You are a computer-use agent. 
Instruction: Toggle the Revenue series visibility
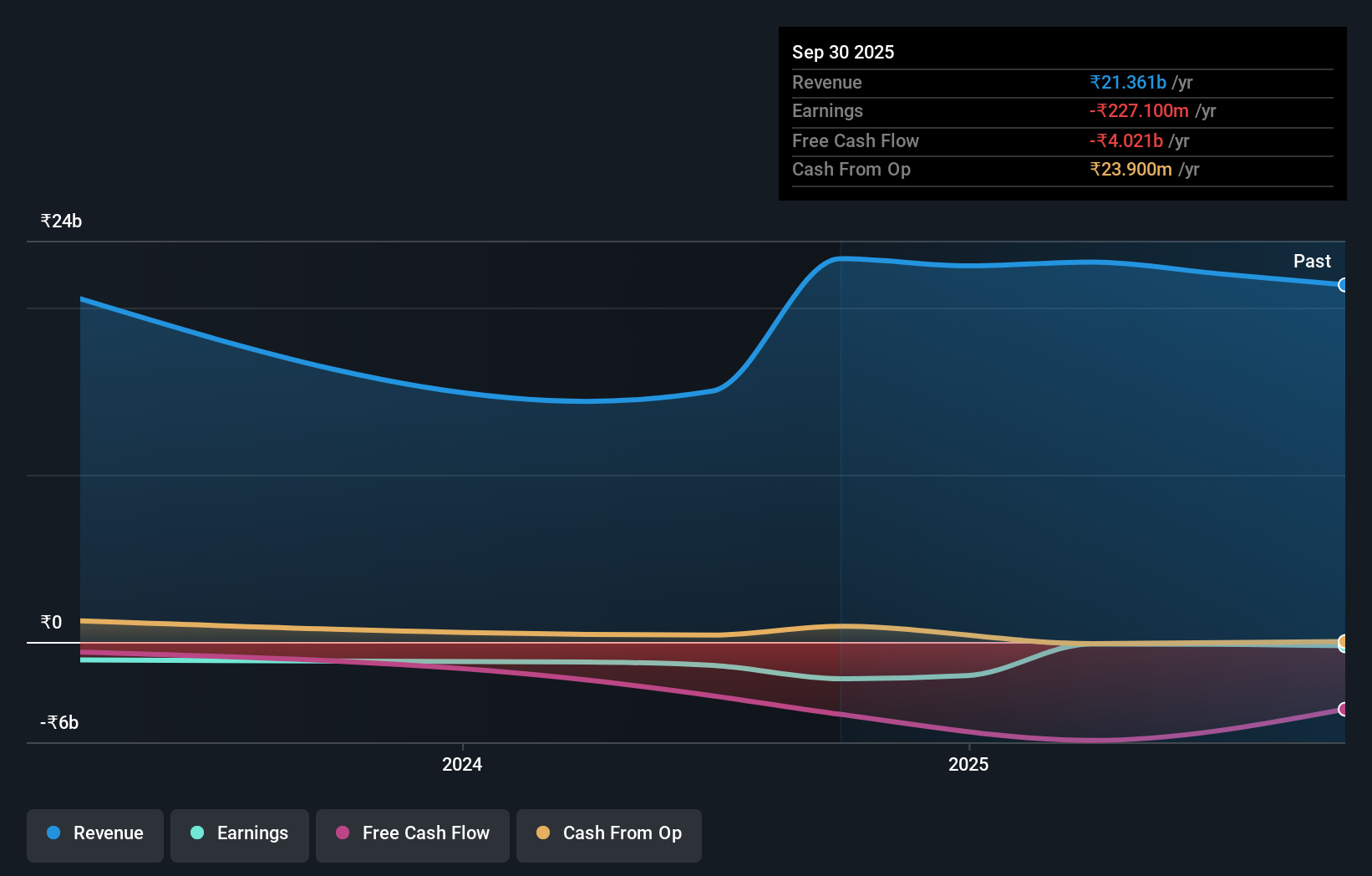click(x=94, y=833)
